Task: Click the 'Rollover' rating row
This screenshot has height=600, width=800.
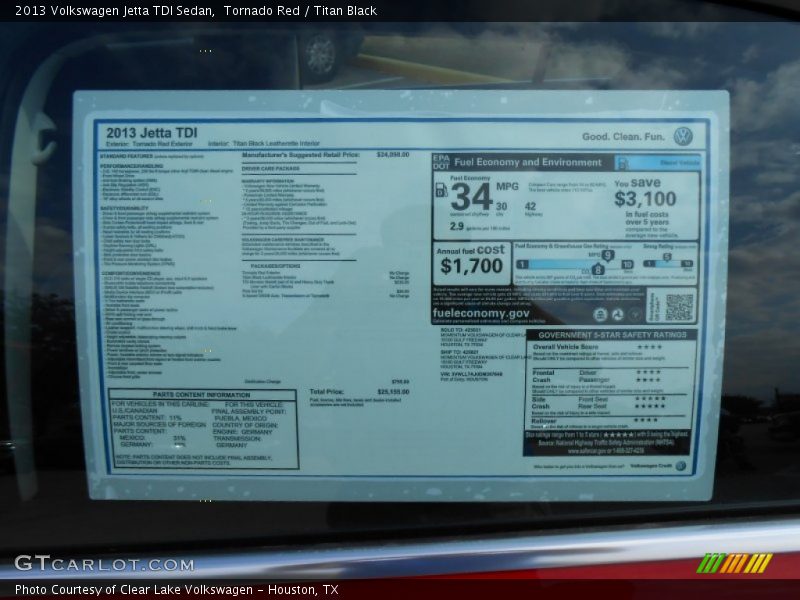Action: point(595,421)
